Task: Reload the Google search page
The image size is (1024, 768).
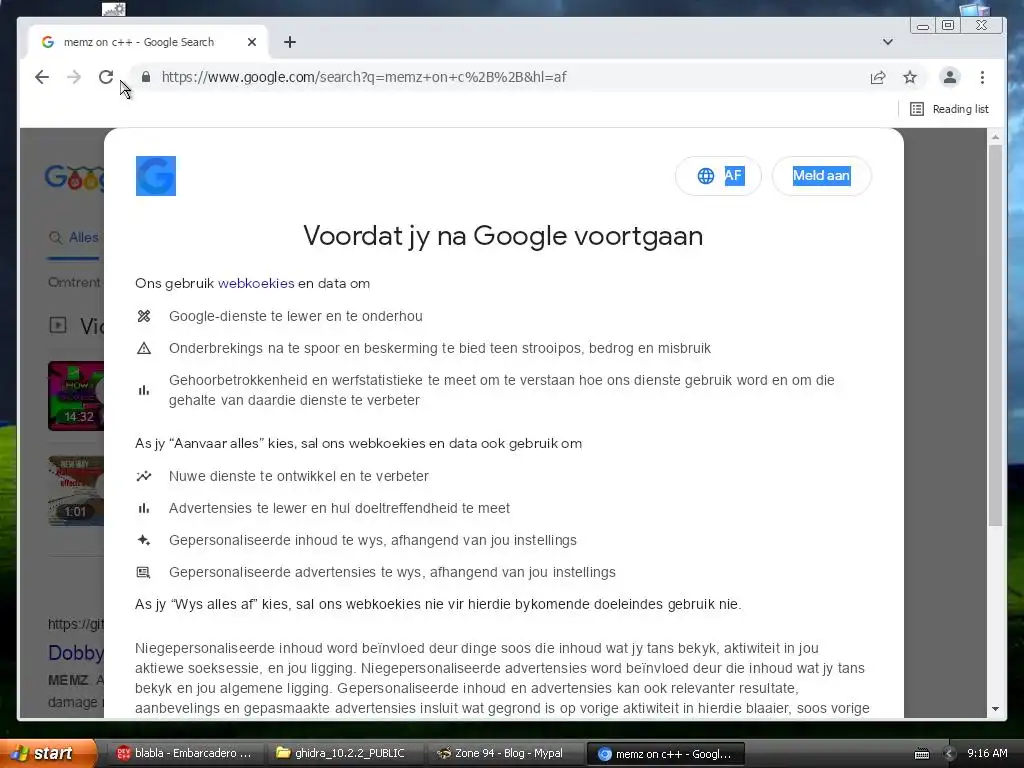Action: [x=106, y=77]
